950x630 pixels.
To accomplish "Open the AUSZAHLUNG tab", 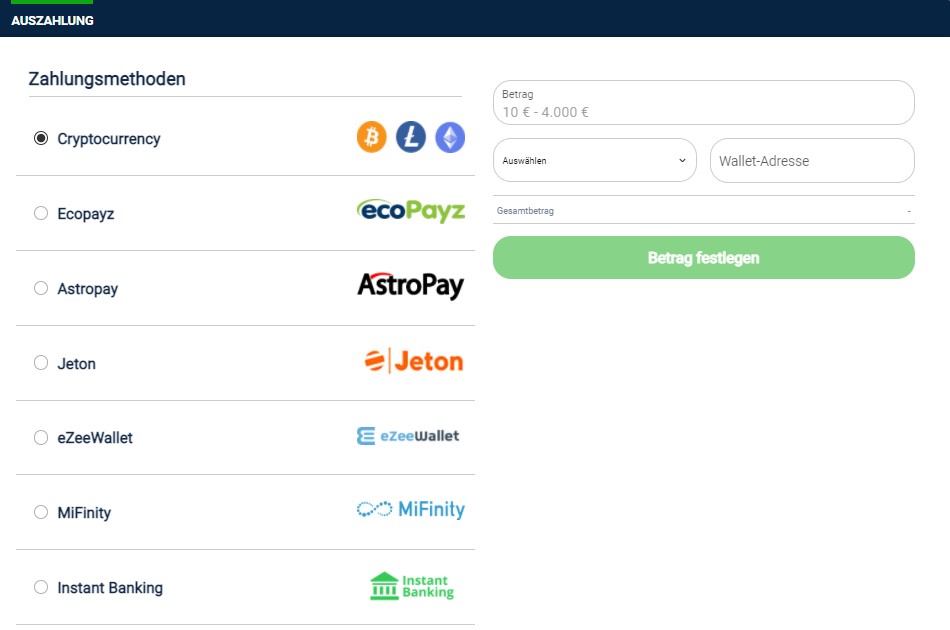I will tap(52, 20).
